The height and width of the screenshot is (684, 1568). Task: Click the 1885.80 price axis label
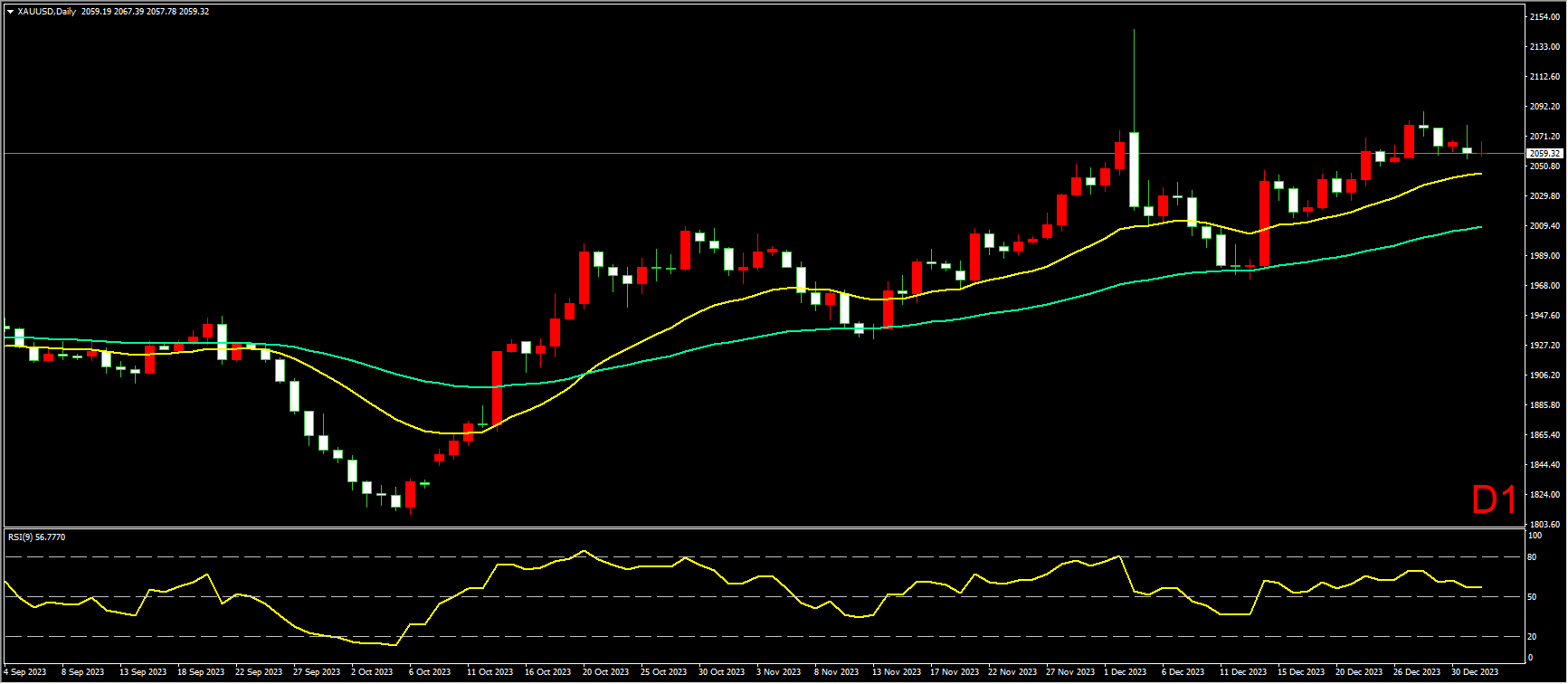[1544, 405]
